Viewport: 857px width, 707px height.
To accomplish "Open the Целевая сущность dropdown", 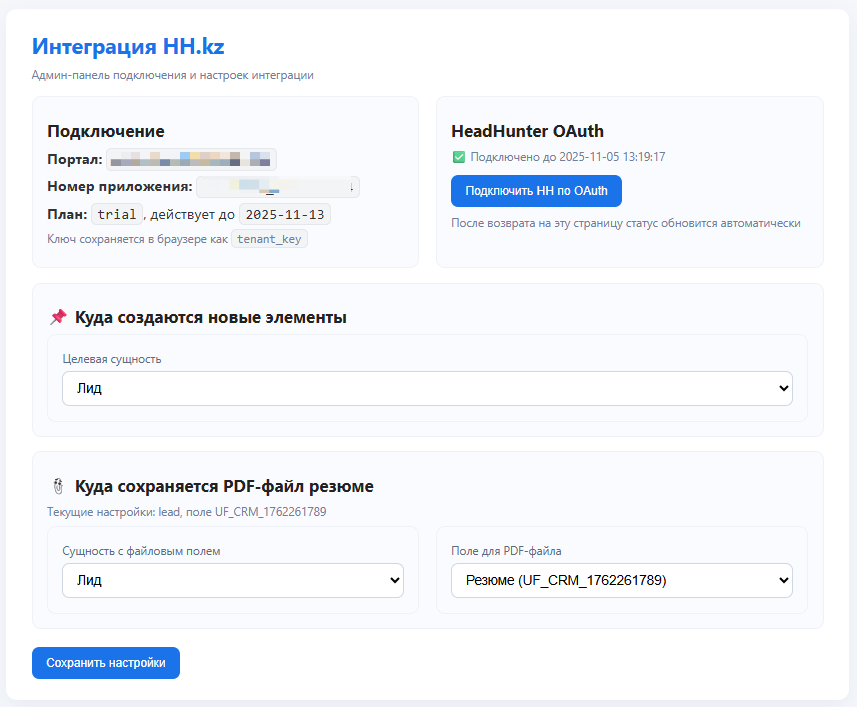I will (x=427, y=388).
